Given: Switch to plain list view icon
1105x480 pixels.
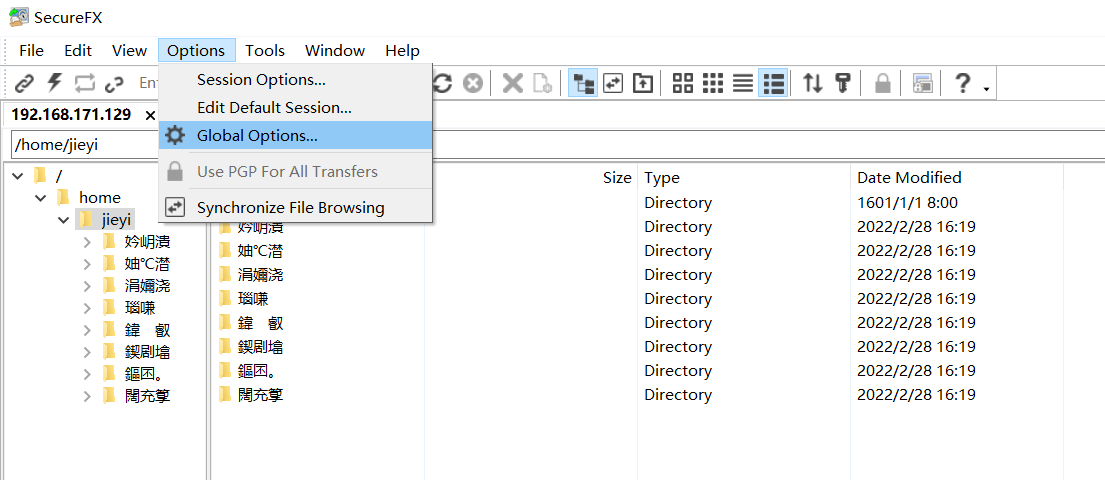Looking at the screenshot, I should click(743, 83).
